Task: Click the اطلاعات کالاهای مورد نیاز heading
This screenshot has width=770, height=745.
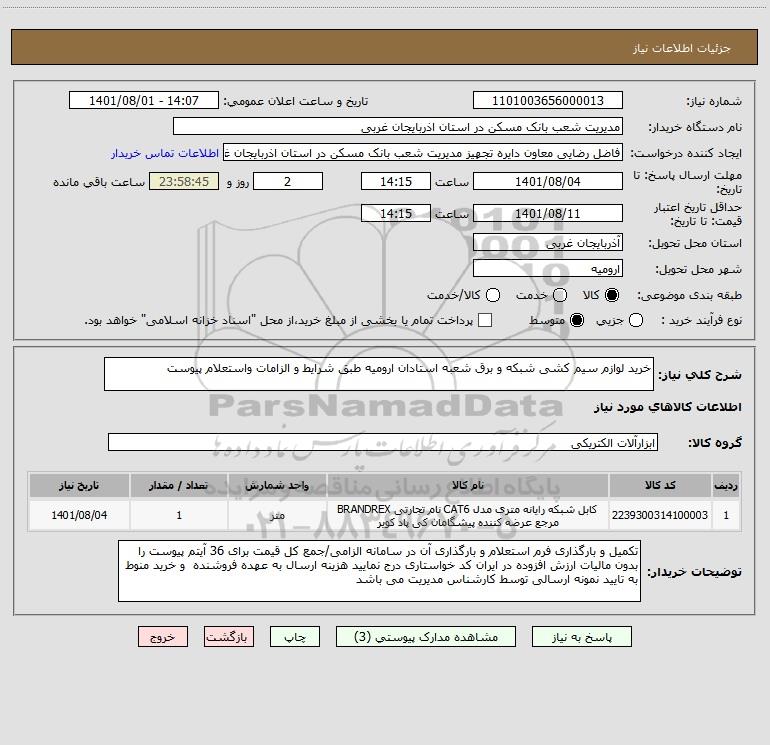Action: click(668, 407)
